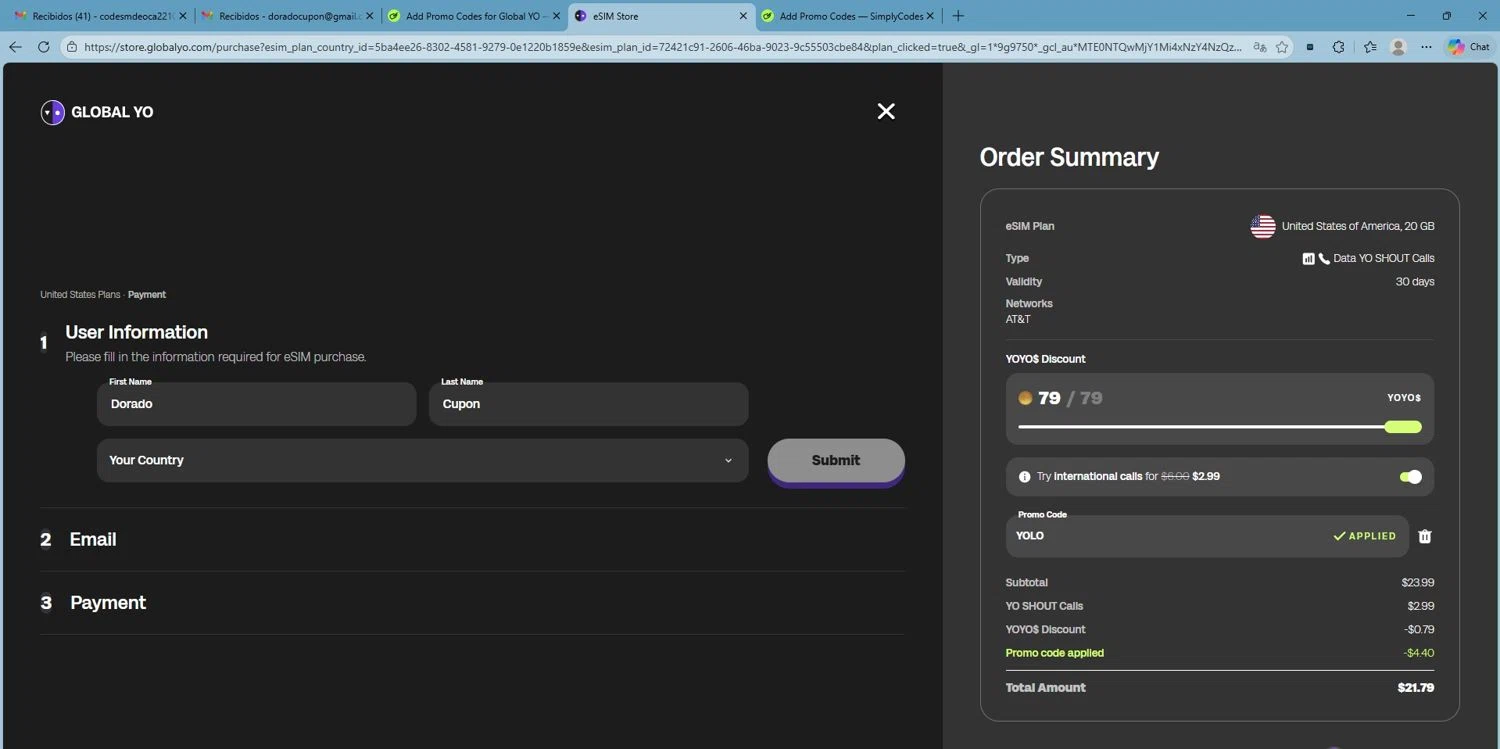
Task: Delete the YOLO promo code with trash icon
Action: pos(1425,536)
